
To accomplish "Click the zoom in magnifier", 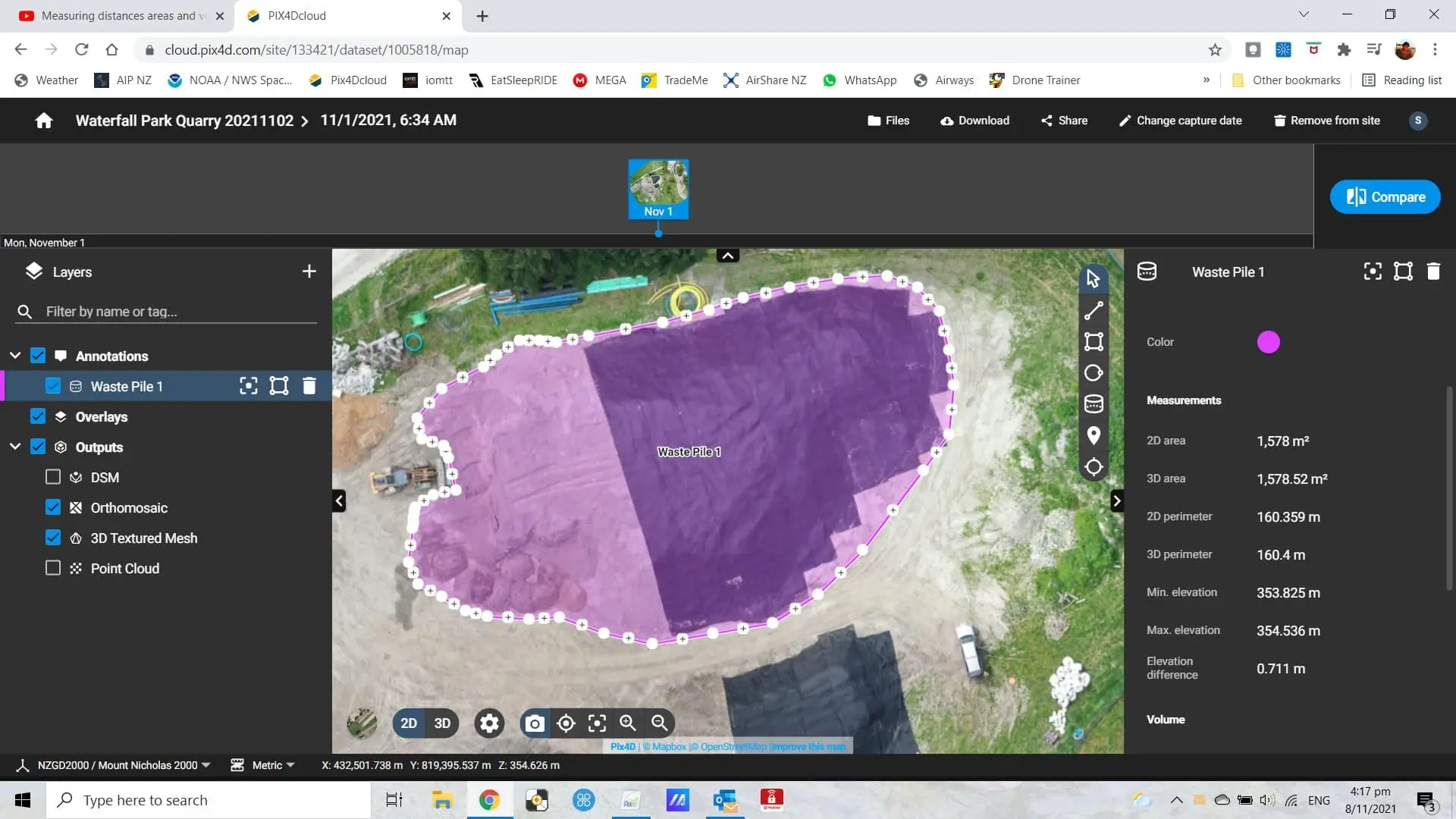I will 628,723.
